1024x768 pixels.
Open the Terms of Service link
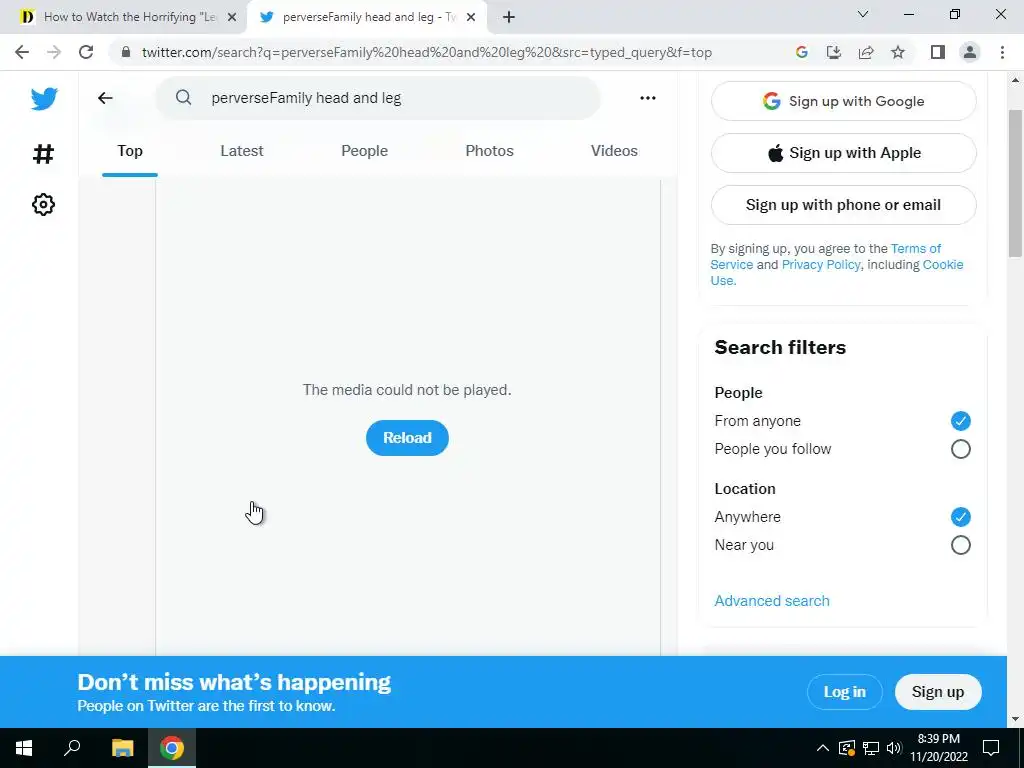pos(916,249)
